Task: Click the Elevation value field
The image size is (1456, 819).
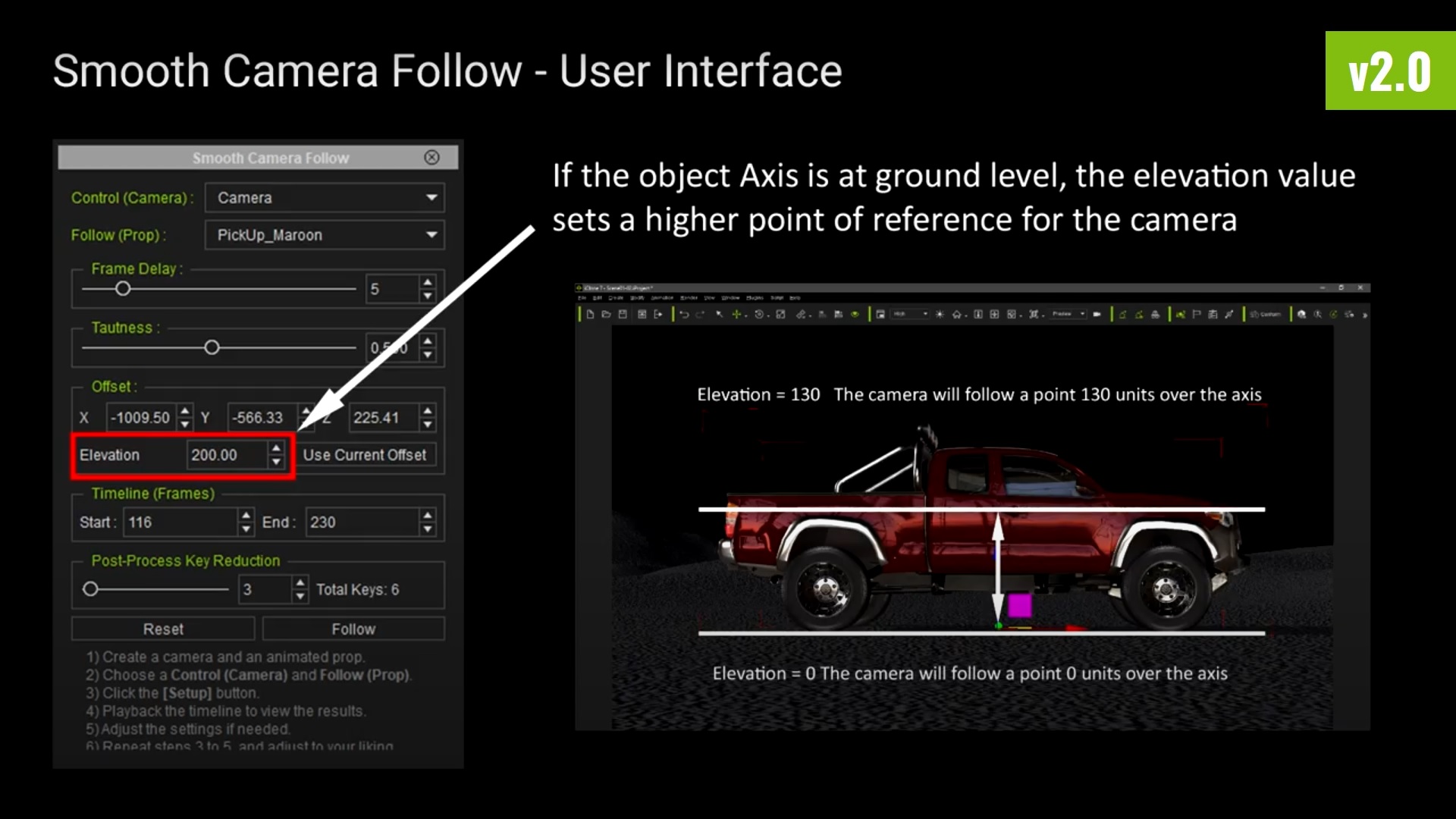Action: pos(227,455)
